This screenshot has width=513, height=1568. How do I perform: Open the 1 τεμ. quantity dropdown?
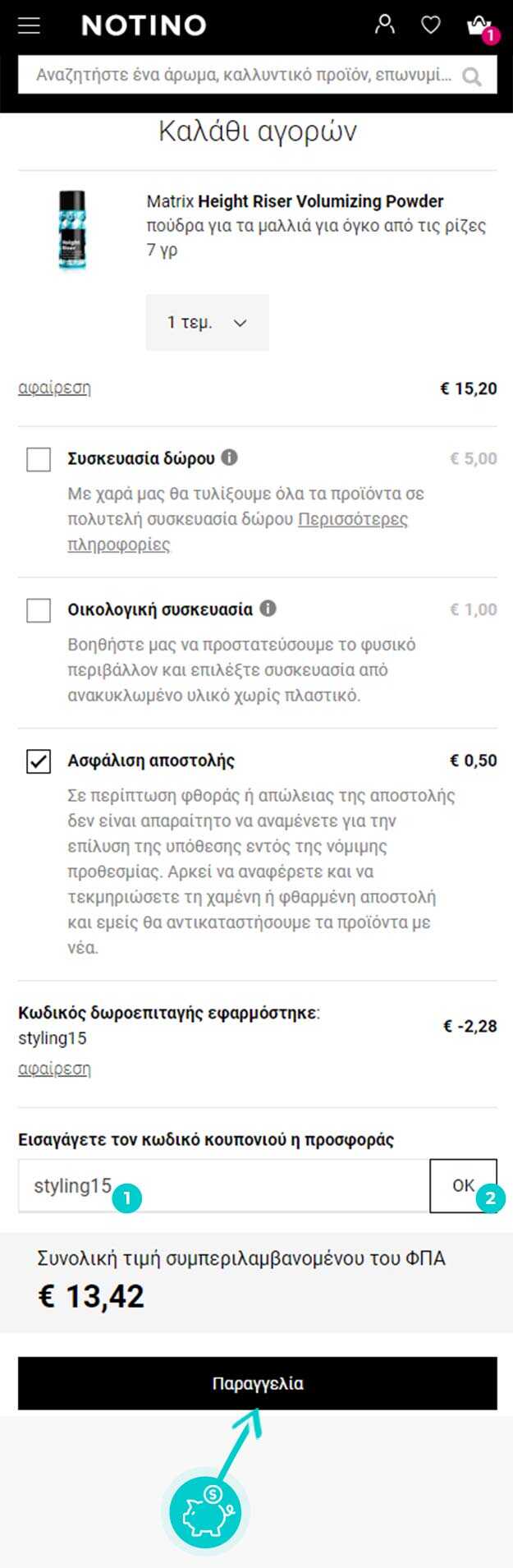point(207,323)
